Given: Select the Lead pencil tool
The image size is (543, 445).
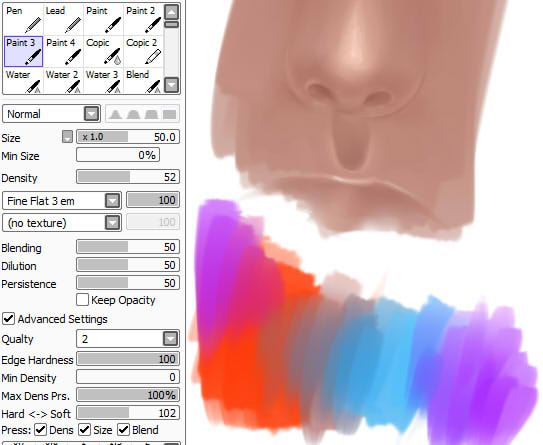Looking at the screenshot, I should pos(63,19).
